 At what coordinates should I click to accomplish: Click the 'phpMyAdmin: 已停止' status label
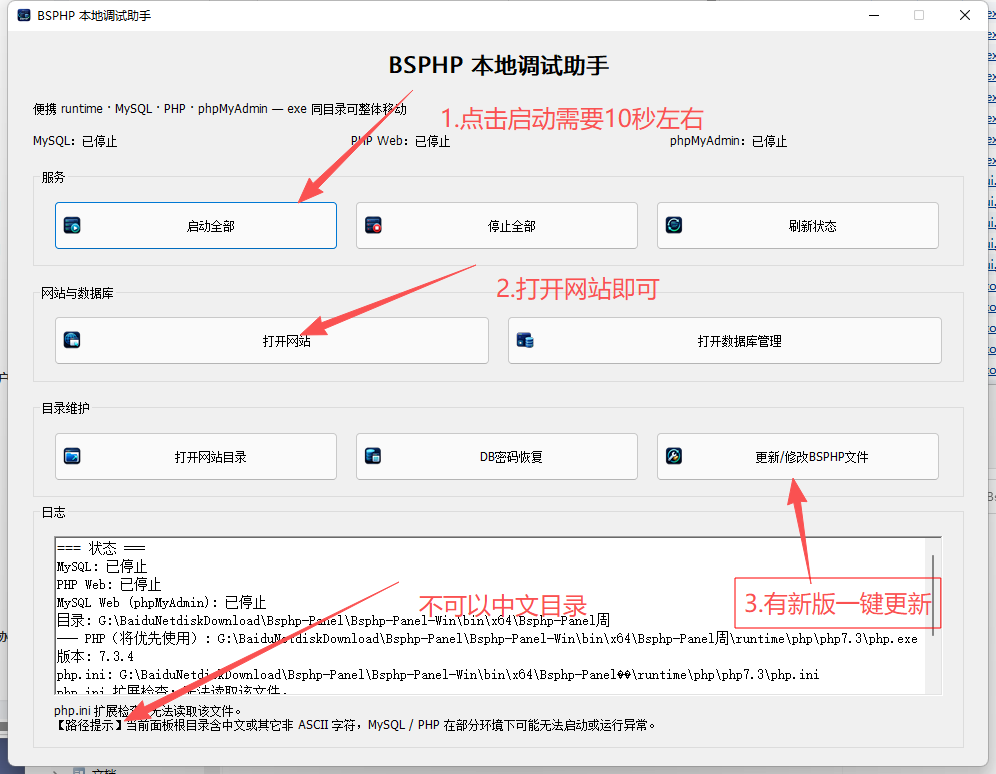(x=728, y=141)
